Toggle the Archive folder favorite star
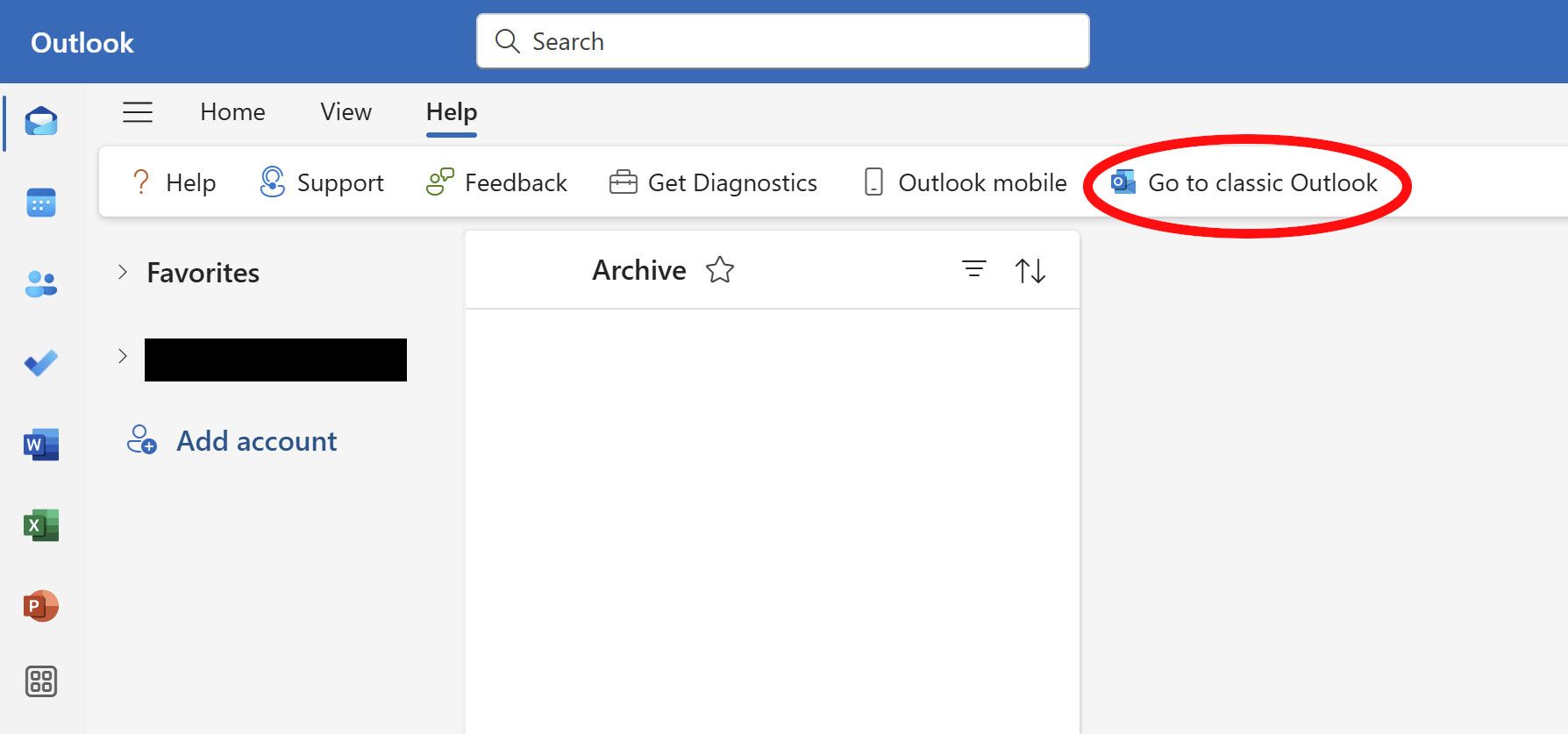 pos(720,271)
